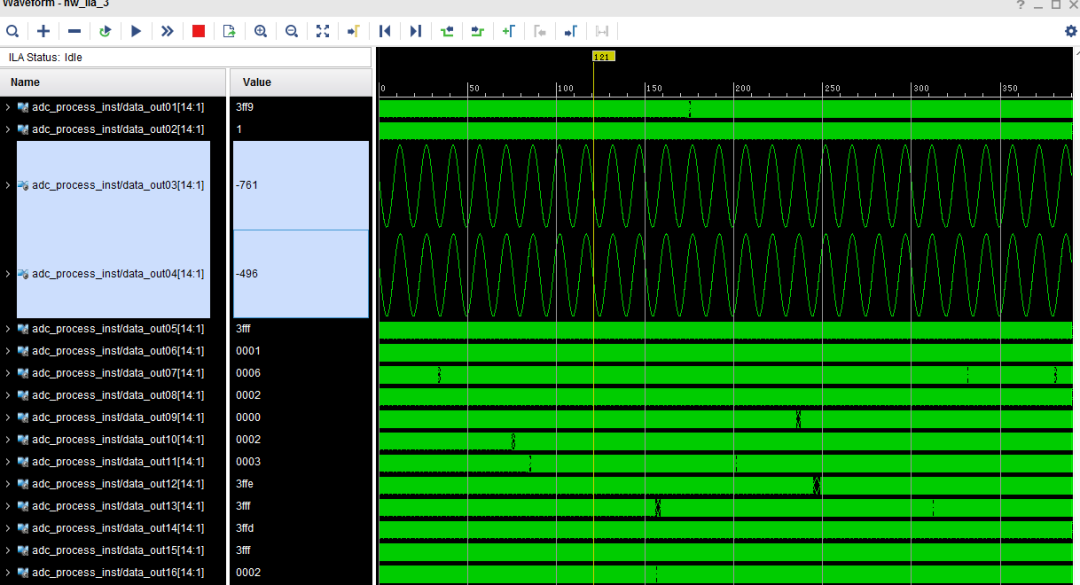This screenshot has width=1080, height=585.
Task: Remove selected probe with the minus icon
Action: click(x=74, y=31)
